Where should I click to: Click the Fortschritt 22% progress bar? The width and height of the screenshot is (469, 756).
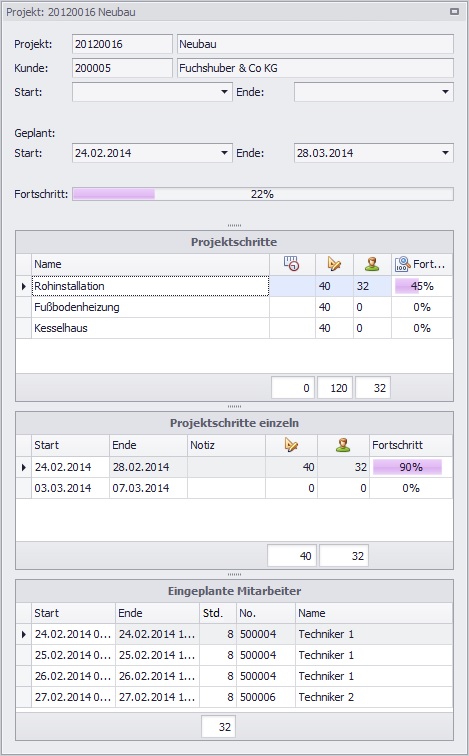coord(263,194)
